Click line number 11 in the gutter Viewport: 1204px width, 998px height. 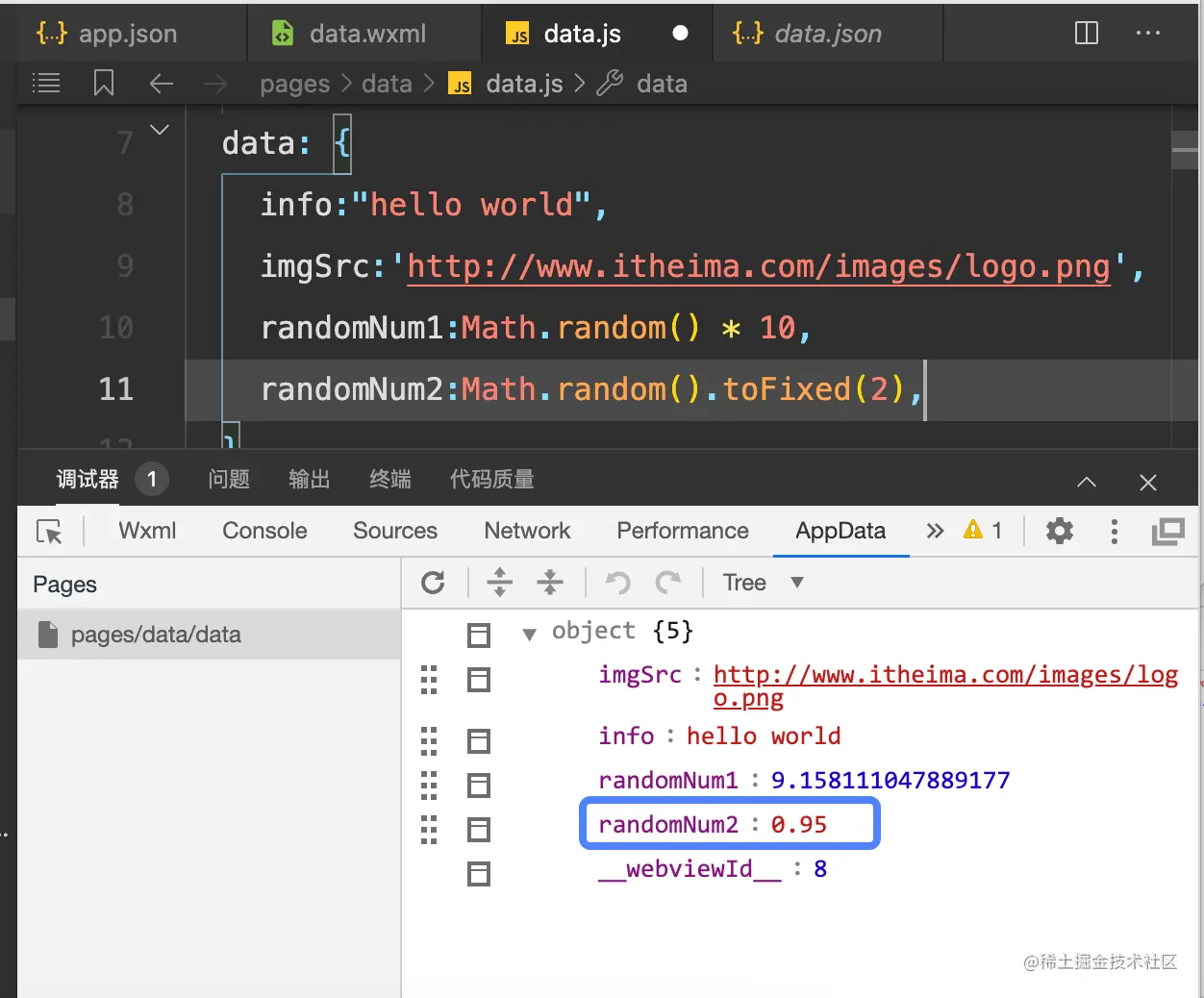click(115, 389)
